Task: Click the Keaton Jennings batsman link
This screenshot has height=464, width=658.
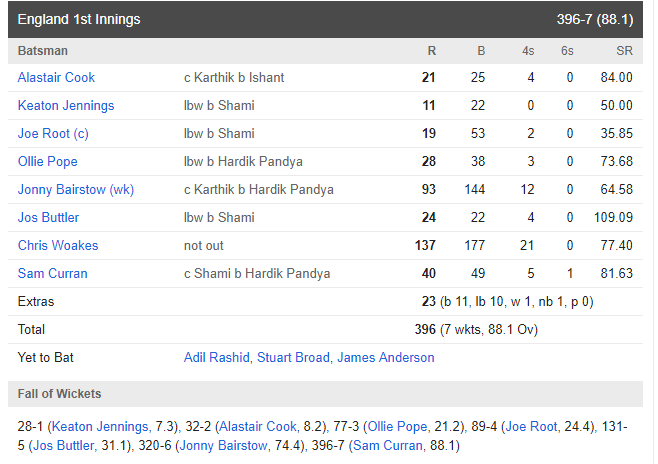Action: (x=66, y=105)
